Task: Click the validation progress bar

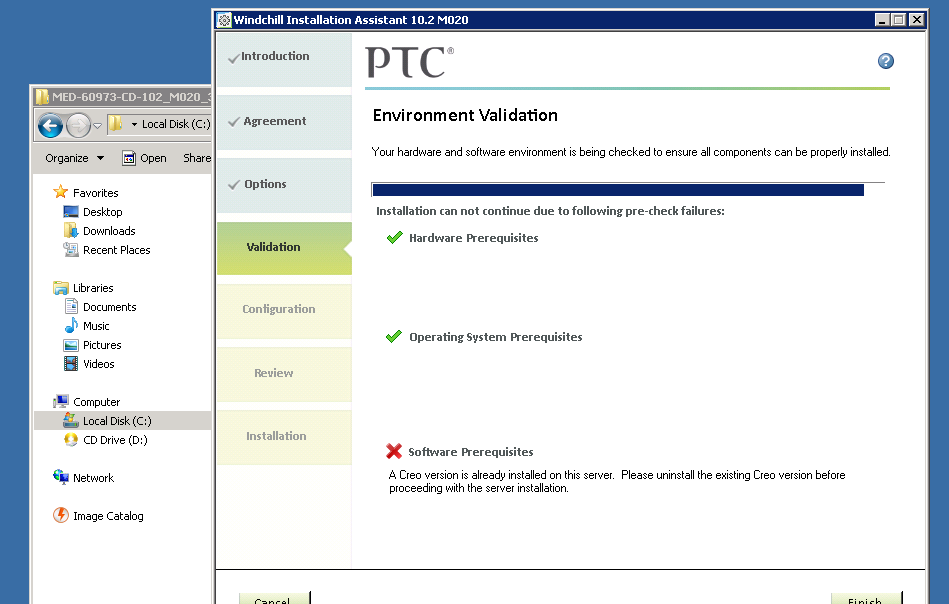Action: [x=628, y=189]
